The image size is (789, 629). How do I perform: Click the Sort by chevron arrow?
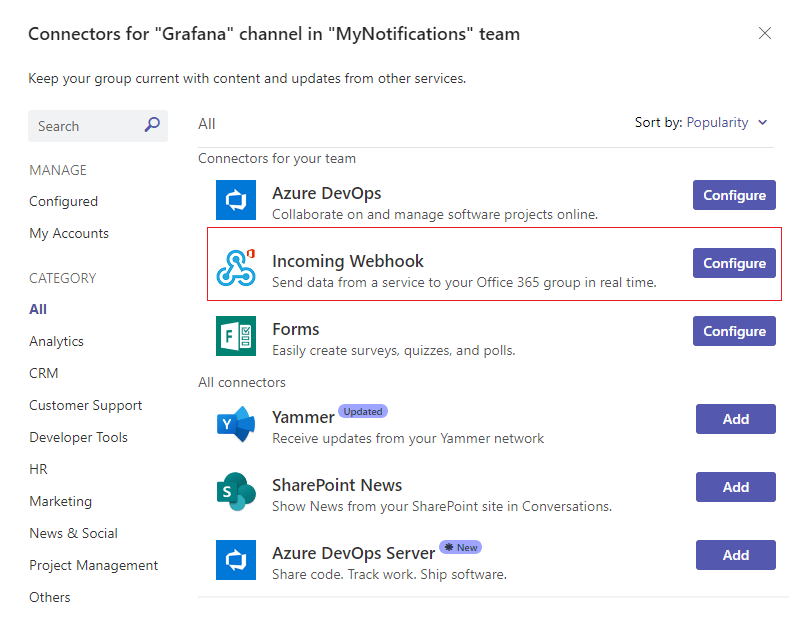(x=762, y=122)
